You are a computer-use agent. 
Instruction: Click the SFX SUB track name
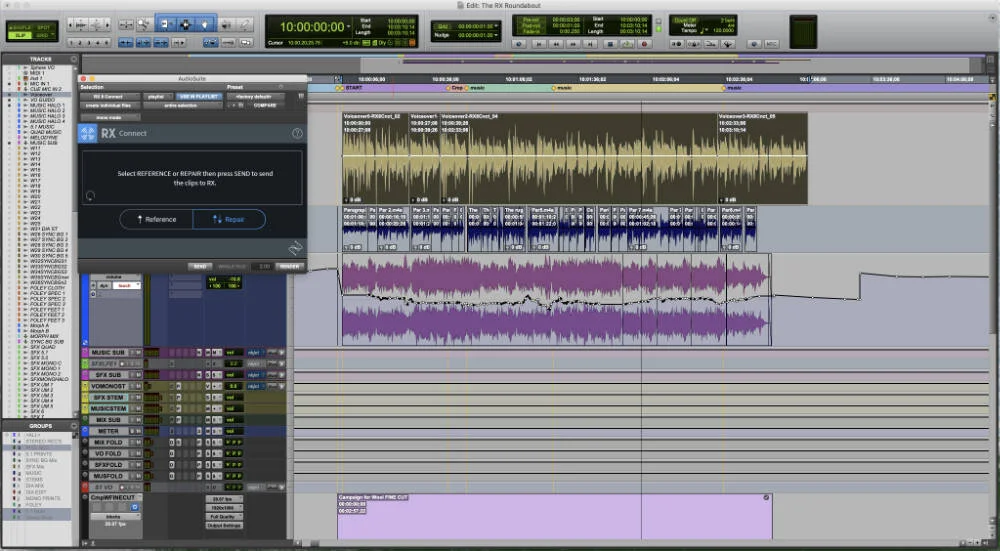pos(108,375)
